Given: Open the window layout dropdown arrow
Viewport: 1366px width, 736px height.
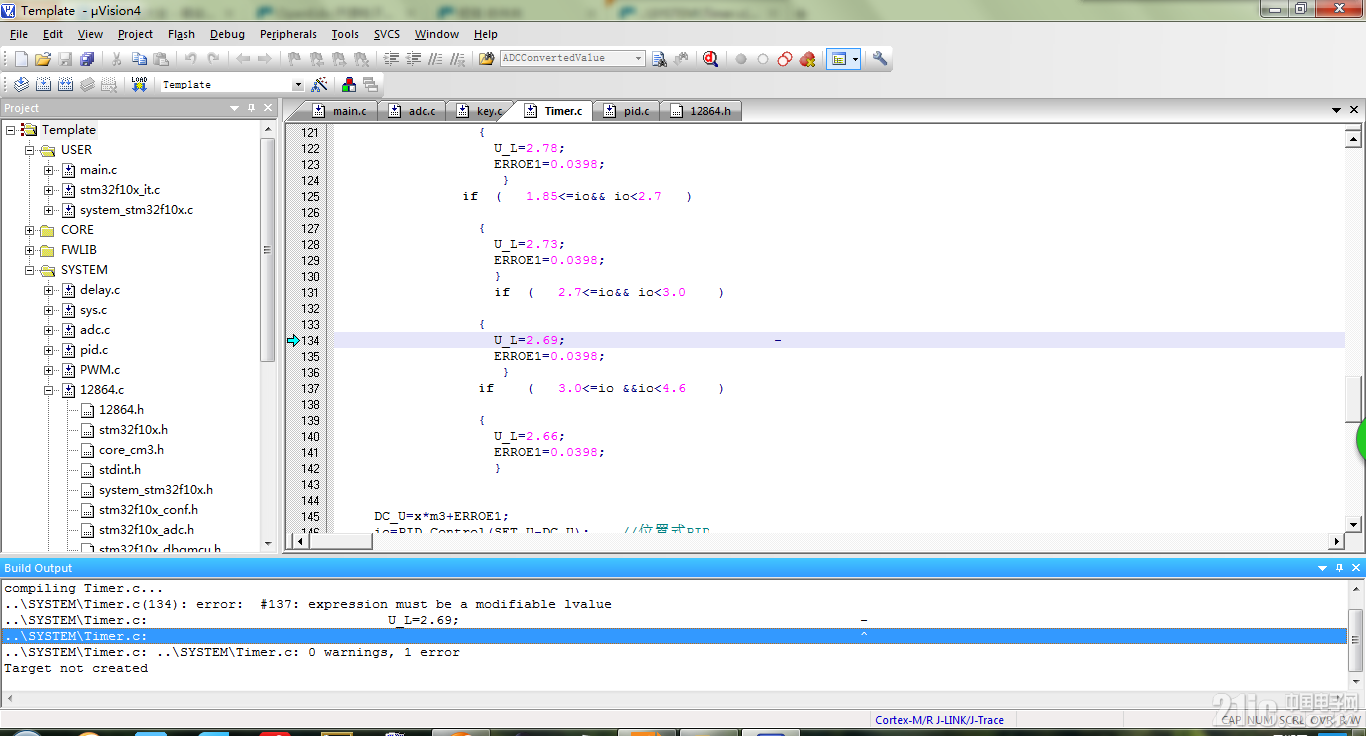Looking at the screenshot, I should tap(855, 59).
